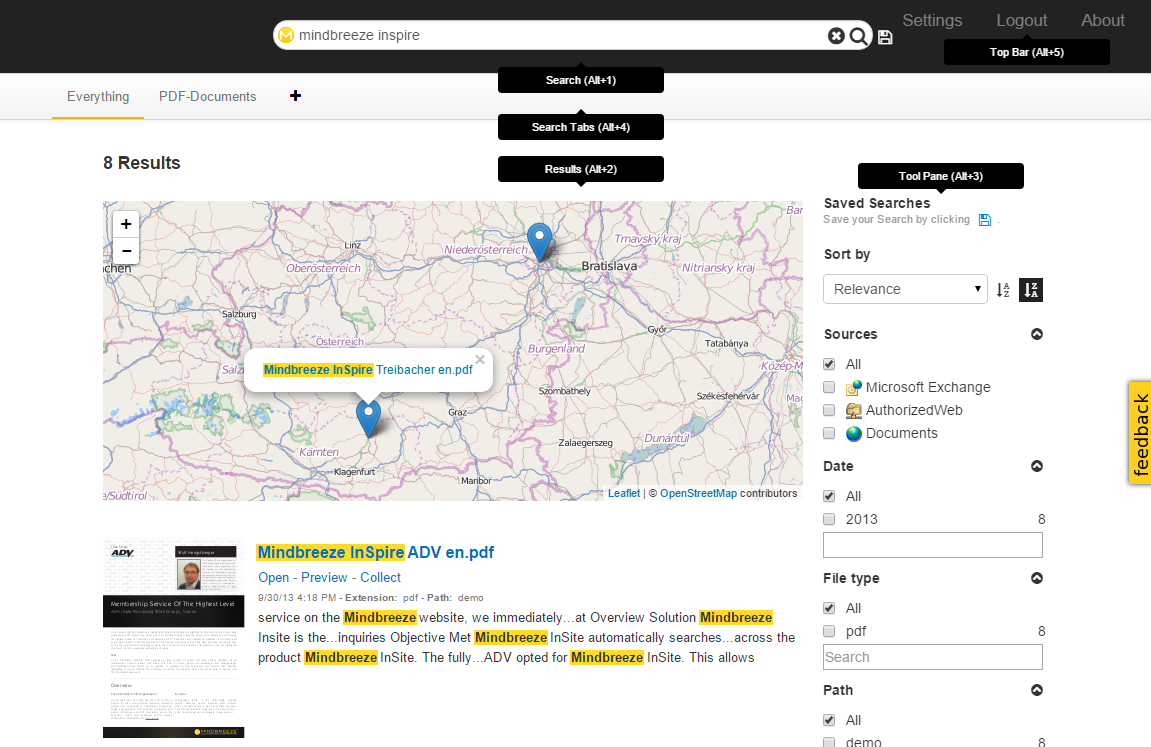Click the '8 Results' heading
This screenshot has height=747, width=1151.
tap(142, 163)
